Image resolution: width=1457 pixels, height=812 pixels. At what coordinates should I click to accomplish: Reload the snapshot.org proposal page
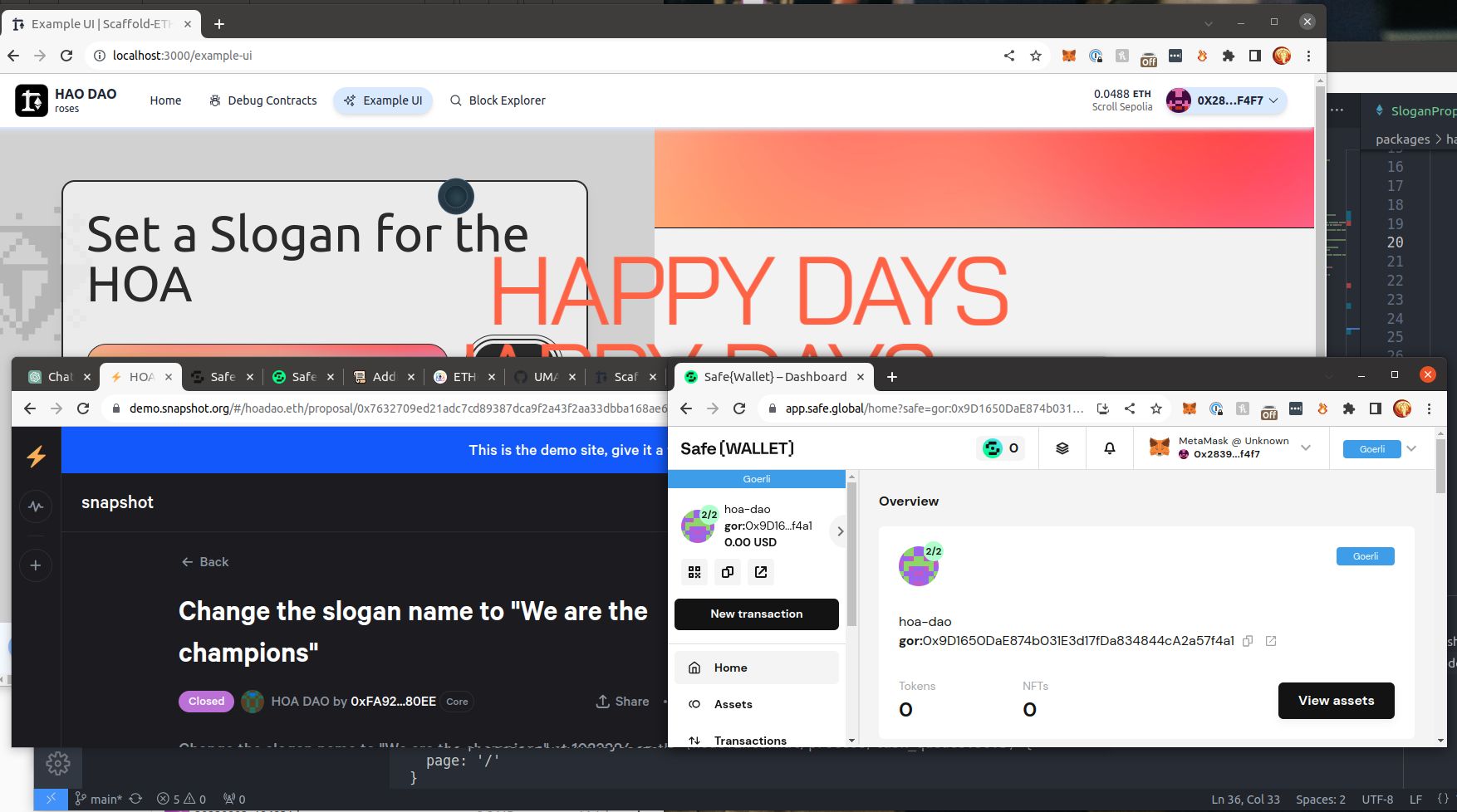click(83, 408)
